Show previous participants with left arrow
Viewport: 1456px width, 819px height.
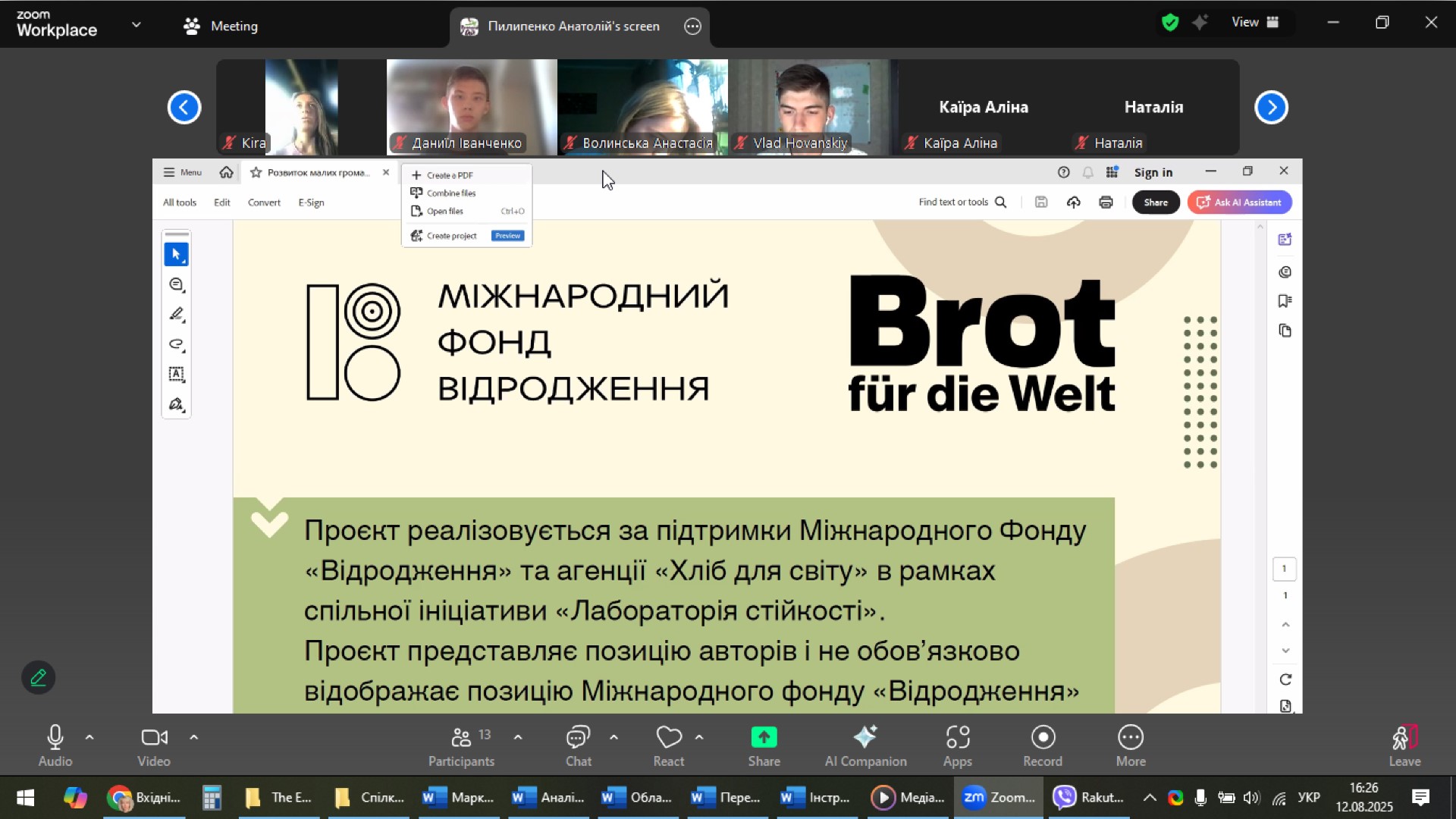pyautogui.click(x=184, y=107)
